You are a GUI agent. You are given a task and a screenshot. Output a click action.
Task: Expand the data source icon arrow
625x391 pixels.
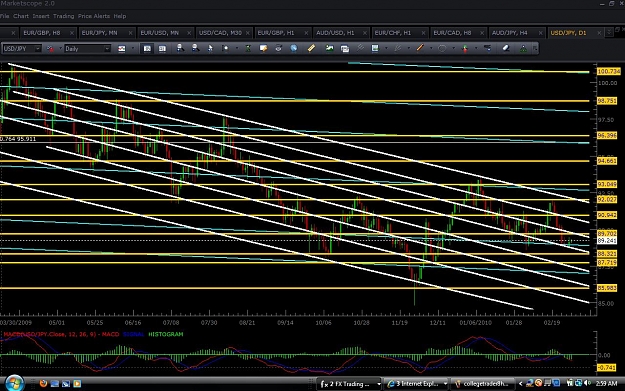[x=61, y=49]
